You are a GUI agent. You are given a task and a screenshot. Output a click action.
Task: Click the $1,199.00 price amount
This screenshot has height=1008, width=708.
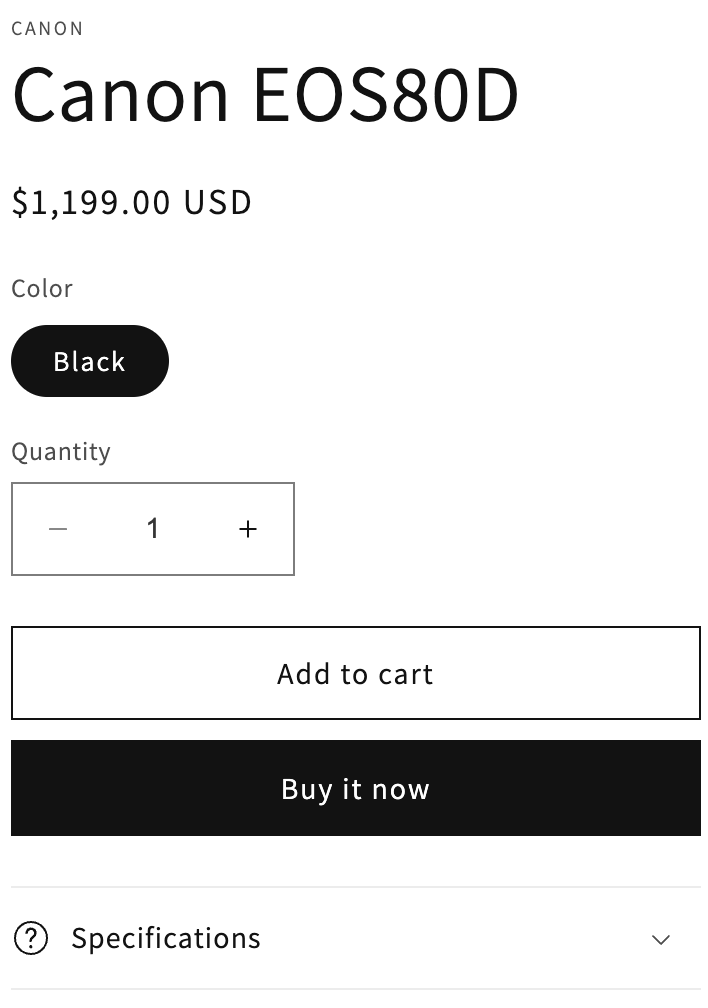click(x=91, y=202)
